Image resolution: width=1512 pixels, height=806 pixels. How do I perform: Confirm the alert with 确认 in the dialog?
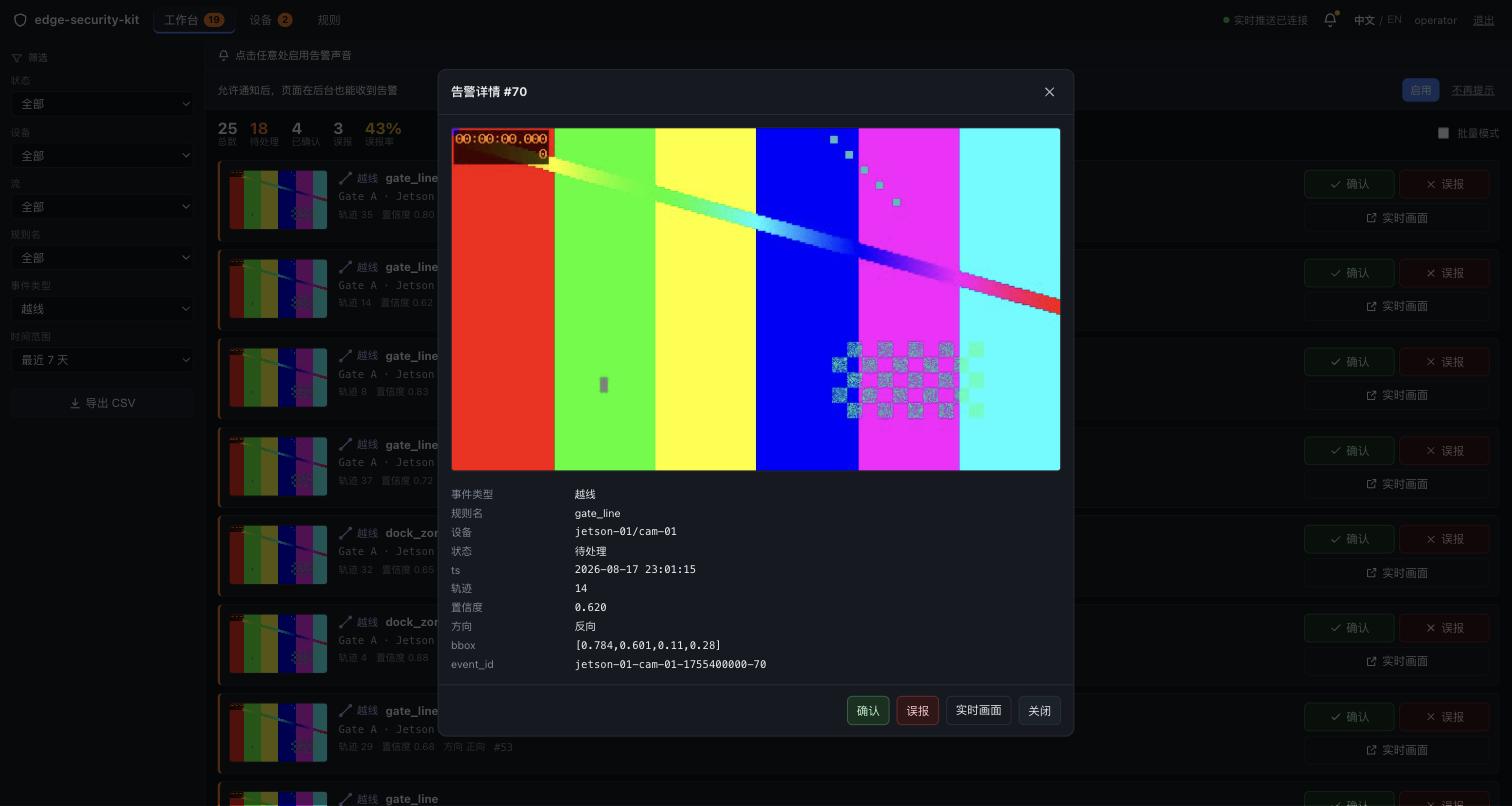coord(868,711)
